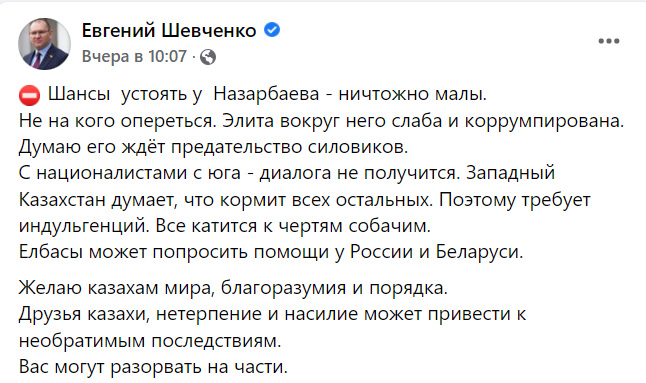The height and width of the screenshot is (383, 646).
Task: Click the sentence about предательство силовиков
Action: tap(213, 147)
